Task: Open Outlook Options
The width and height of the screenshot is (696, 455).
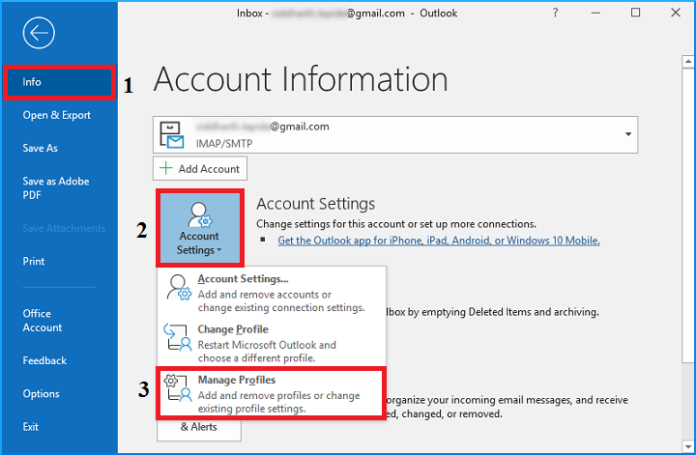Action: pos(41,393)
